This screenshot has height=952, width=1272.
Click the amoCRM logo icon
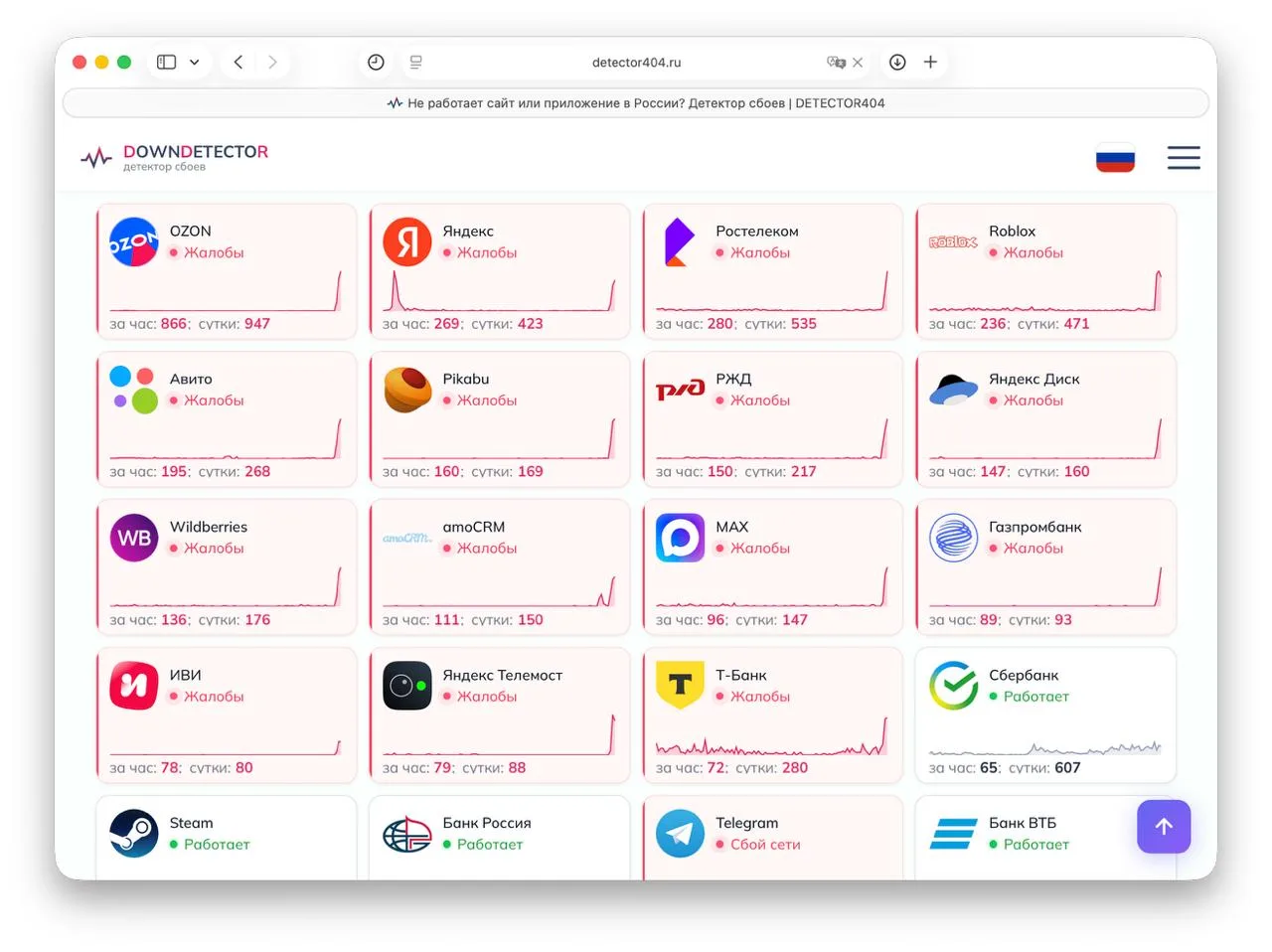tap(407, 538)
